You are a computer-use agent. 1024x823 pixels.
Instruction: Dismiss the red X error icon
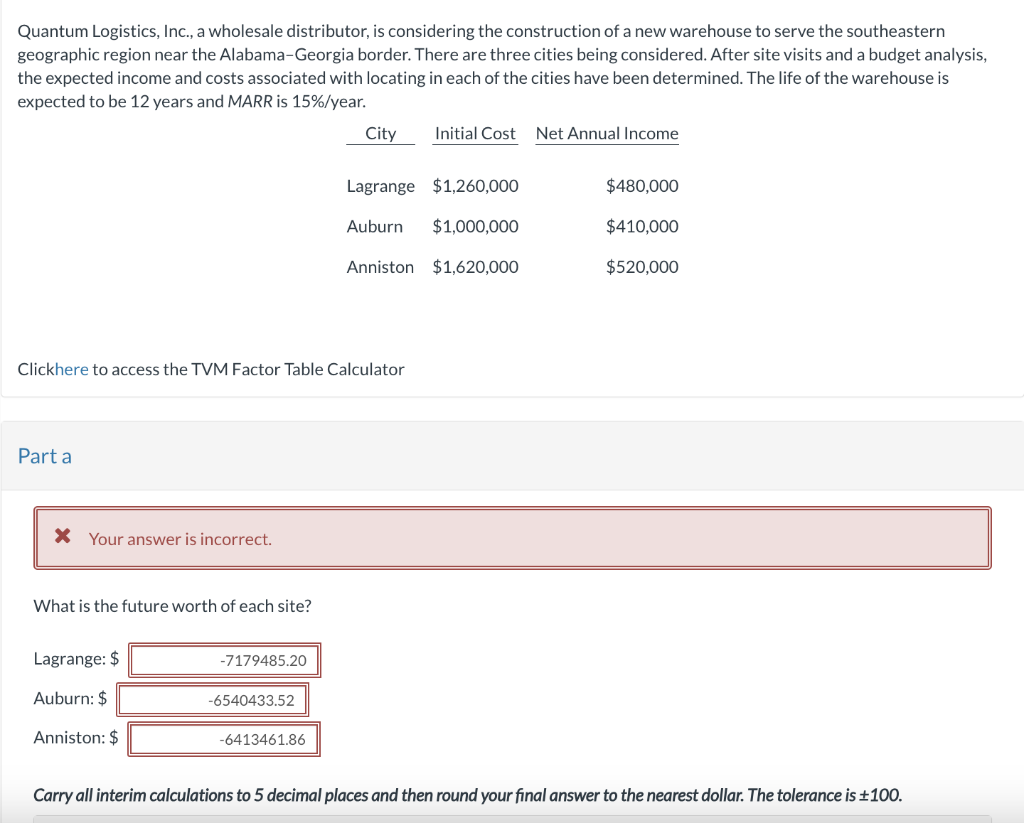pyautogui.click(x=63, y=536)
